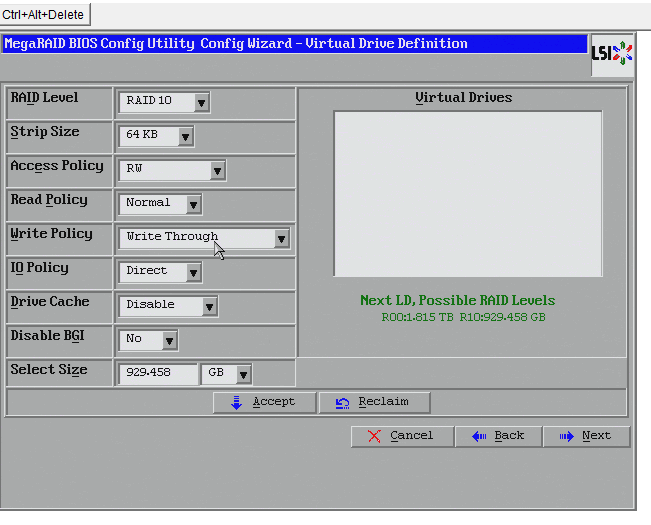Click the R00:1.815 TB R10:929.458 GB text
The height and width of the screenshot is (525, 651).
tap(463, 317)
